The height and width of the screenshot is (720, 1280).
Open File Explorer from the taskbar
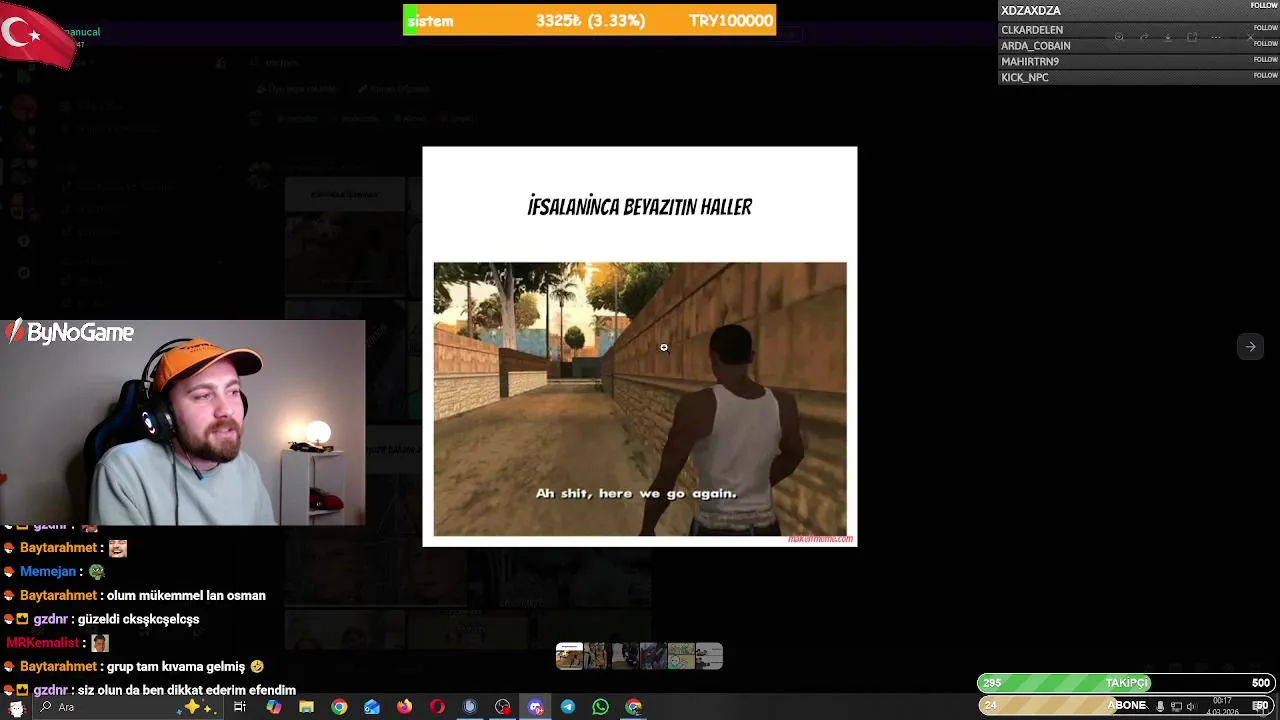coord(307,707)
